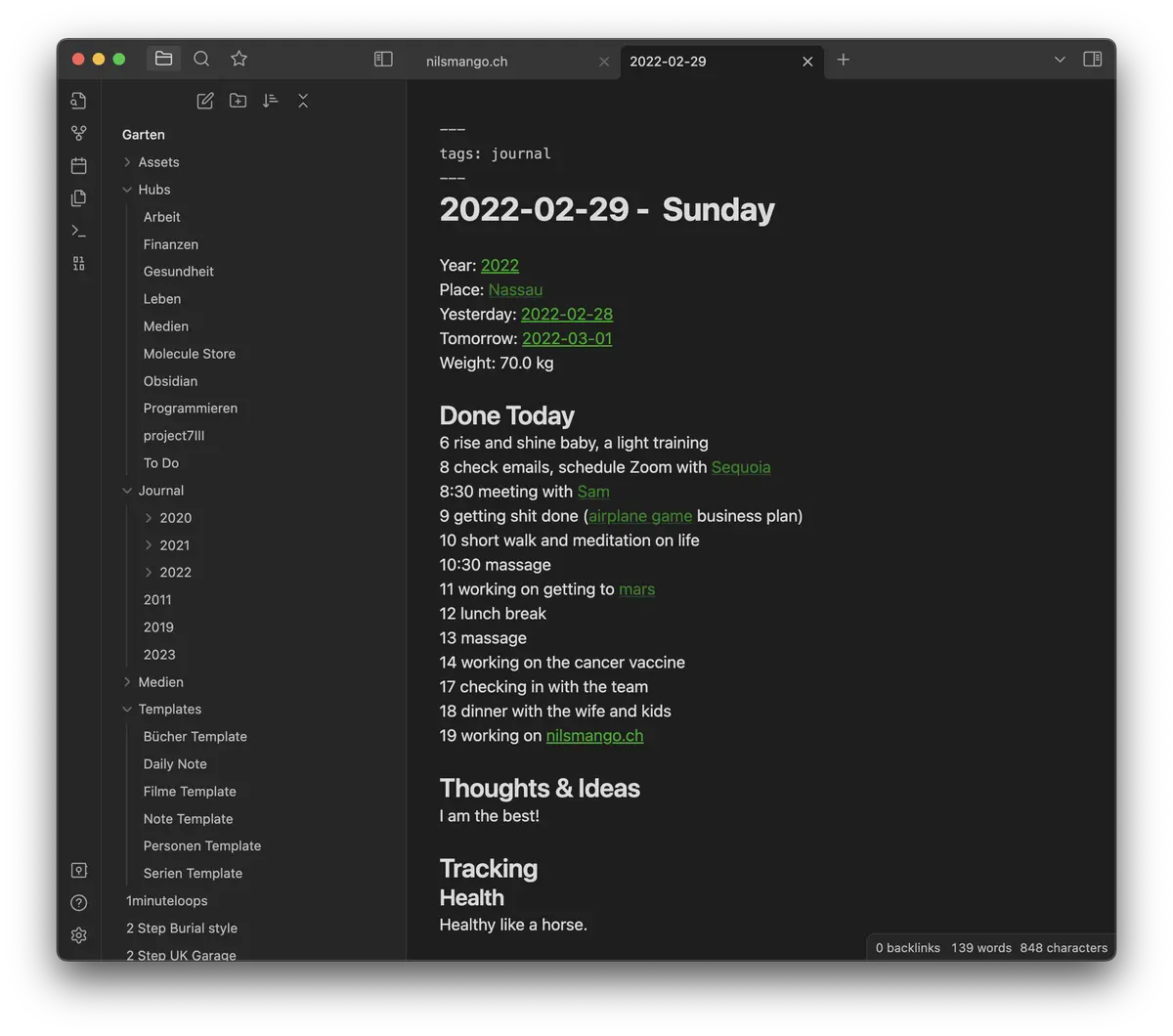Select the 2022-02-29 tab
Screen dimensions: 1173x1036
coord(668,62)
